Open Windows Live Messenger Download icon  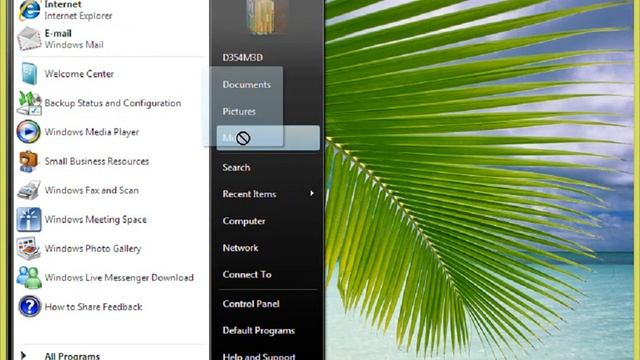point(29,278)
